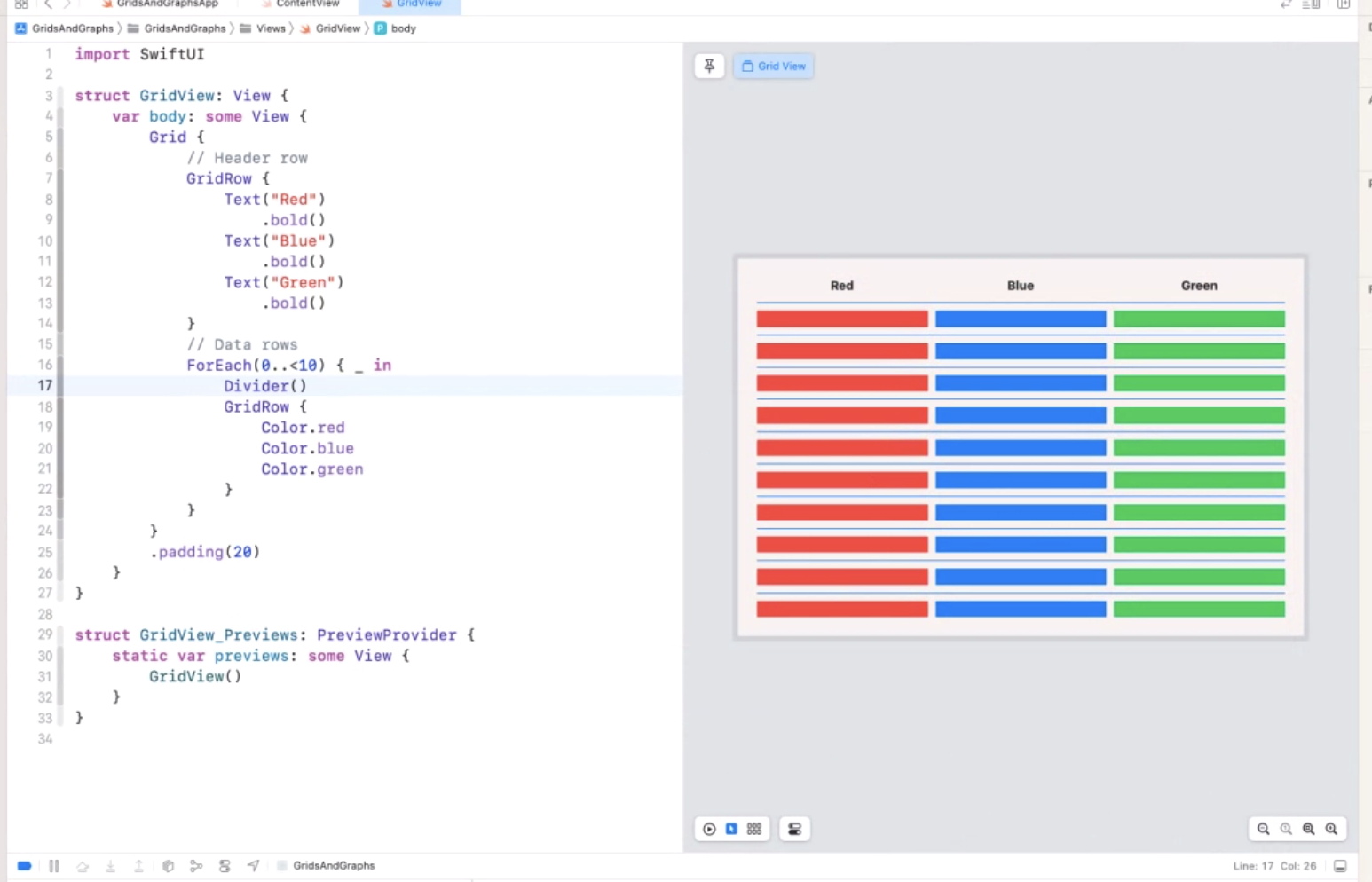Toggle breakpoints in the debug bar
Image resolution: width=1372 pixels, height=882 pixels.
click(x=25, y=866)
